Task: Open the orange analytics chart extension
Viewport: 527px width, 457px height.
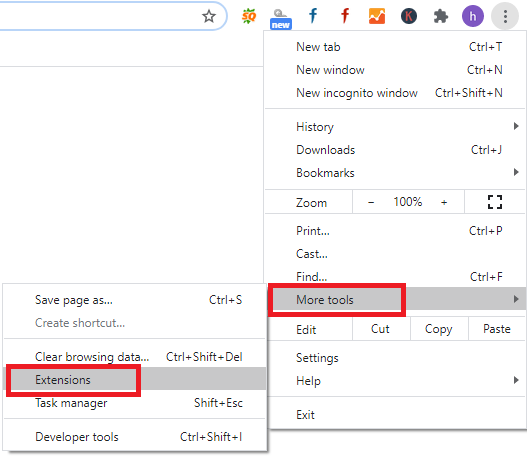Action: [x=377, y=16]
